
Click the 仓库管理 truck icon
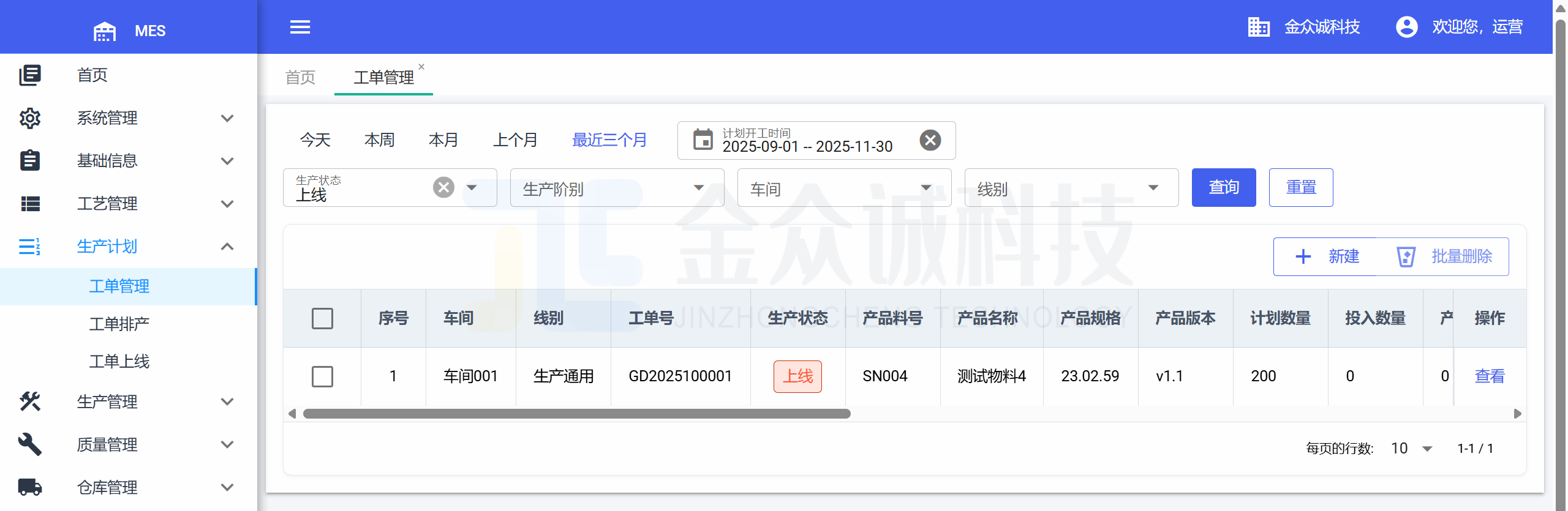pos(30,487)
